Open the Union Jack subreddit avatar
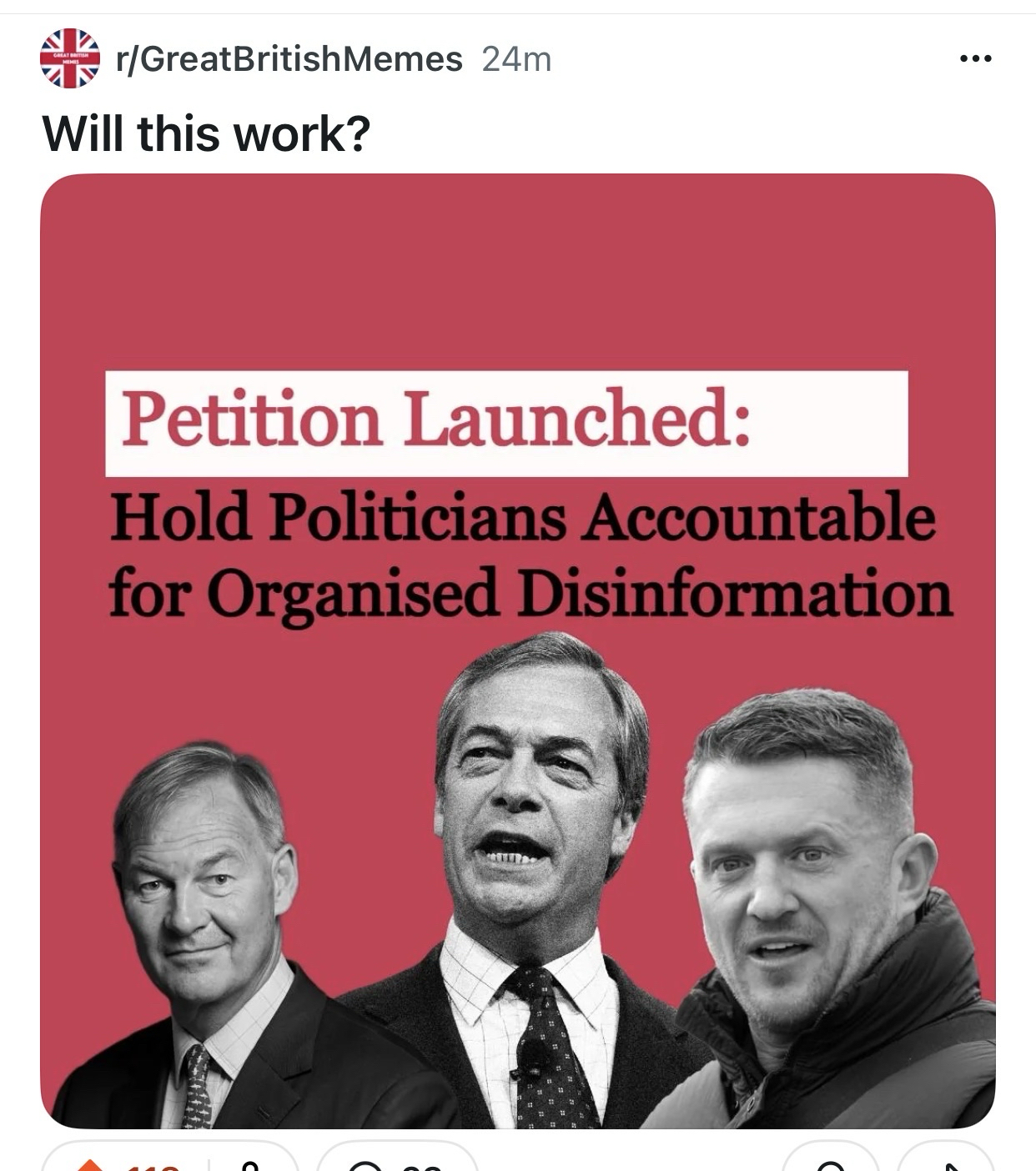Screen dimensions: 1036x1171 [x=70, y=58]
